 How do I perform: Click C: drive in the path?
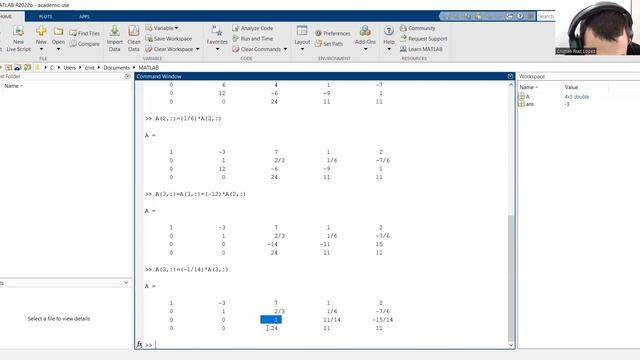(x=52, y=68)
